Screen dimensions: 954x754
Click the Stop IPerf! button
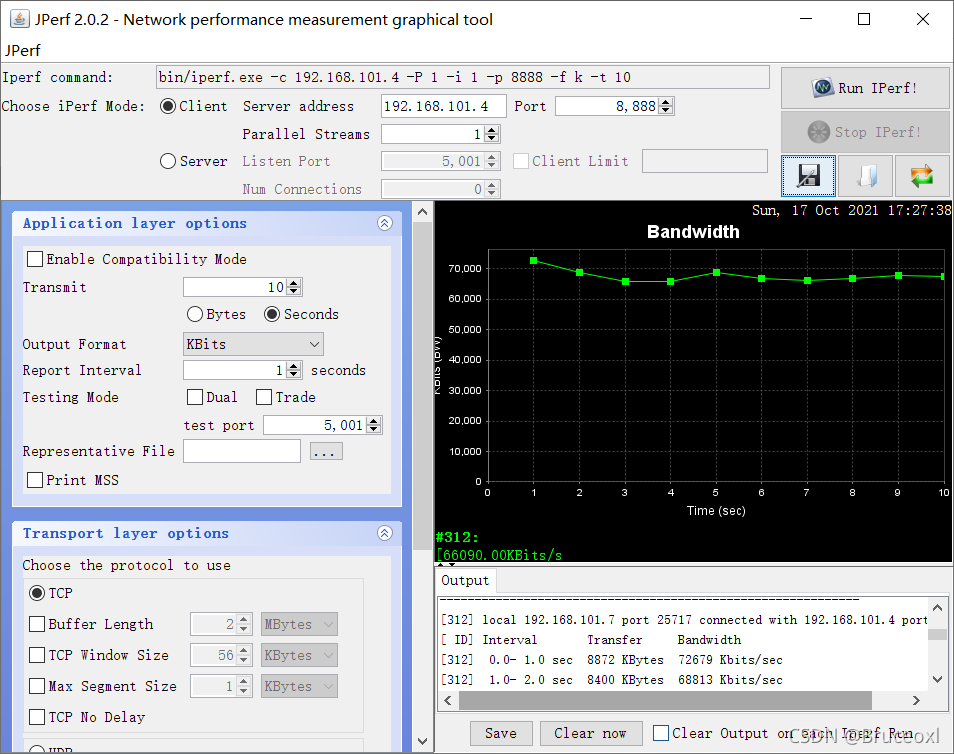click(x=865, y=132)
